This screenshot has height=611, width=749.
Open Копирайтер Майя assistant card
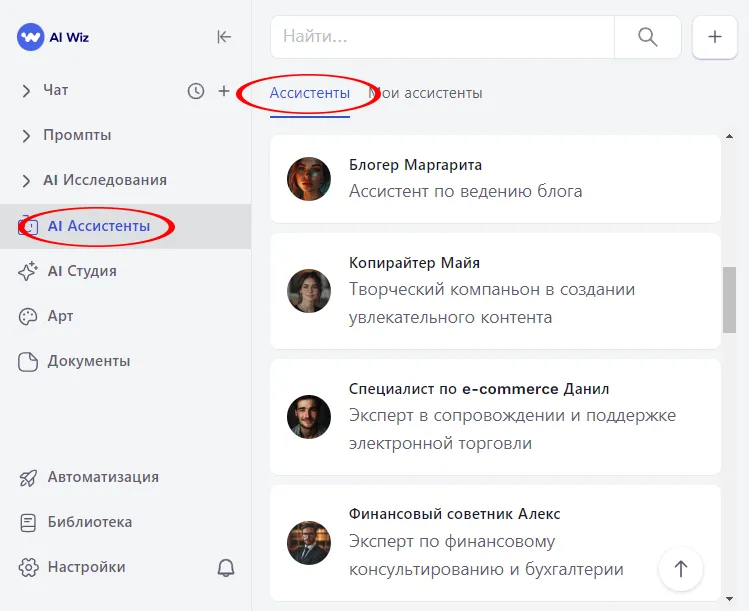pos(495,291)
